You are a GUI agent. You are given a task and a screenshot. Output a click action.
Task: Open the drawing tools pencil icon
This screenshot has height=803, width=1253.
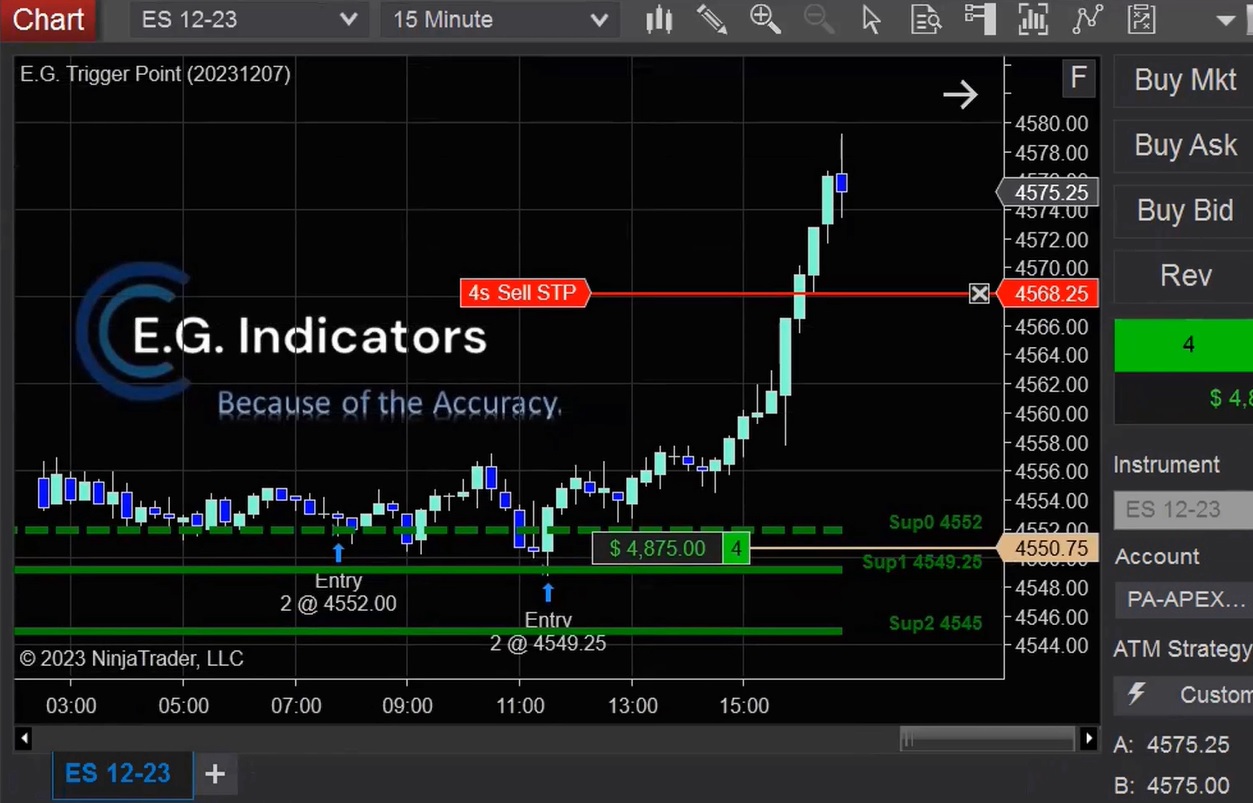point(712,19)
